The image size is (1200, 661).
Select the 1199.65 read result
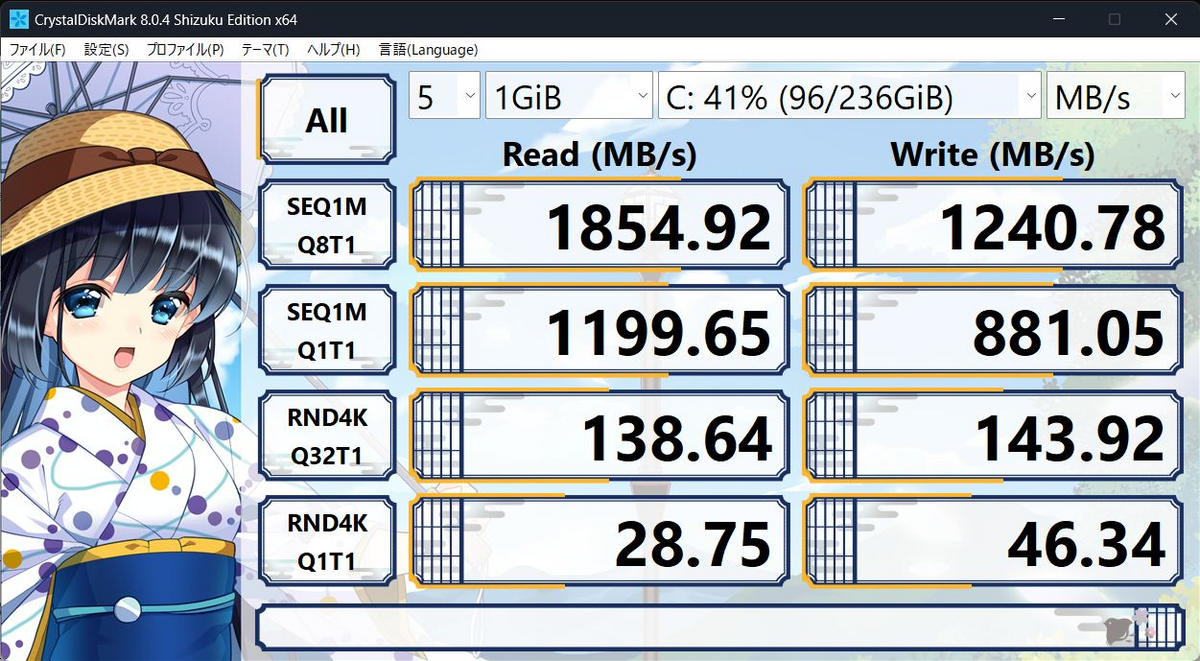pyautogui.click(x=598, y=332)
